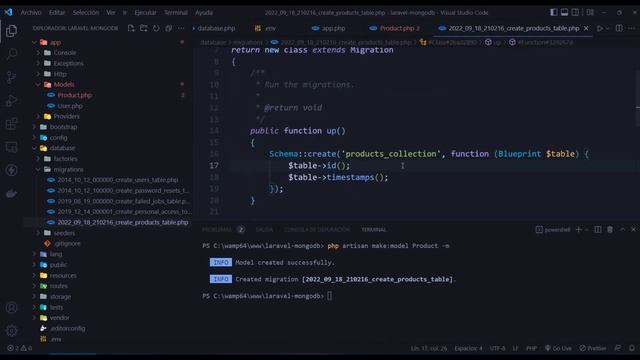Maximize the terminal panel size
Viewport: 640px width, 360px height.
[x=622, y=229]
